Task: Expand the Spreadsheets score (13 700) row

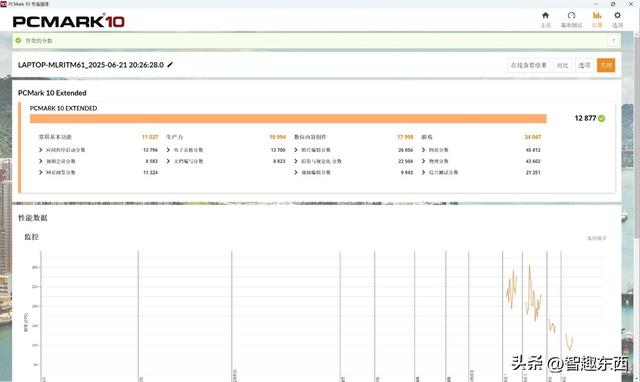Action: coord(226,150)
